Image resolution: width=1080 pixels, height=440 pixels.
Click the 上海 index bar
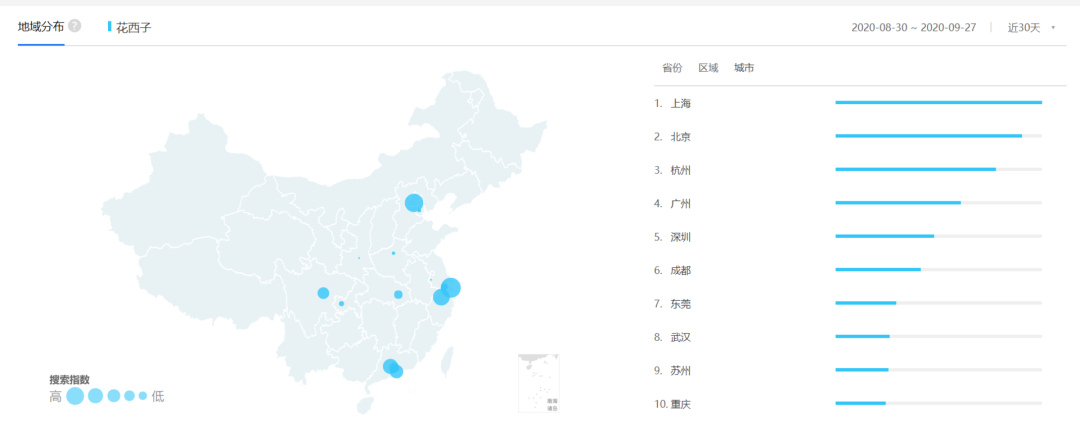tap(939, 103)
